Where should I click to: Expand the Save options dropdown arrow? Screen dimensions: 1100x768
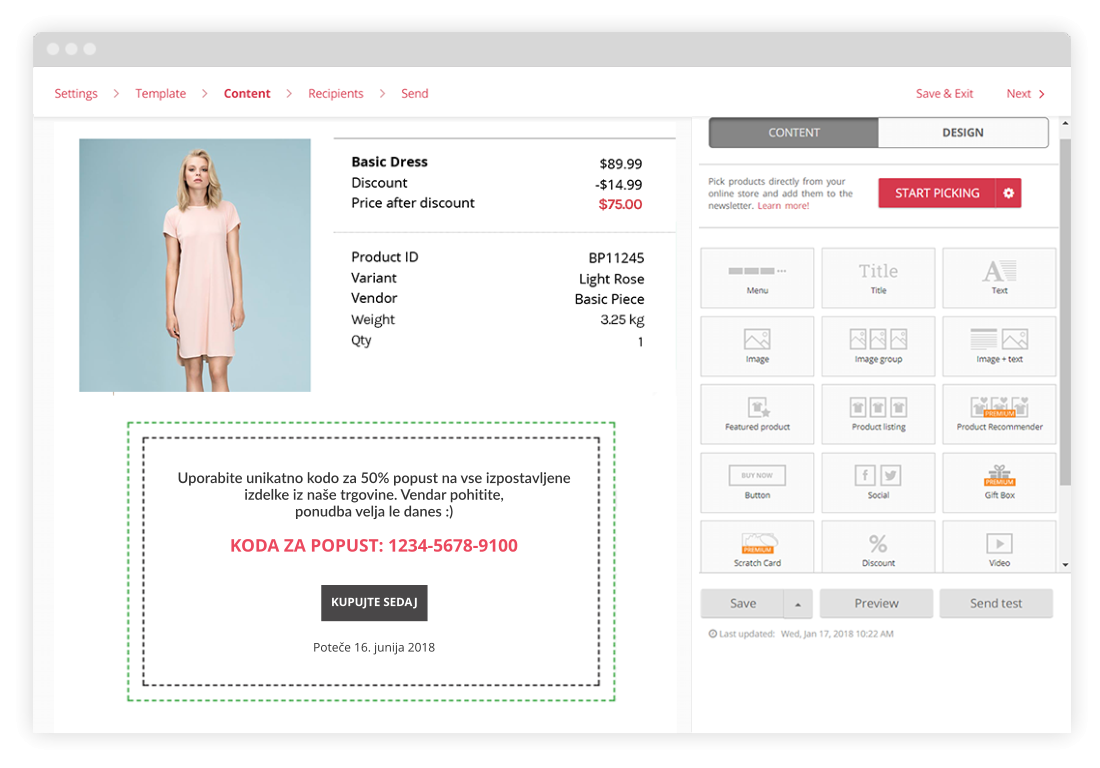pyautogui.click(x=797, y=604)
